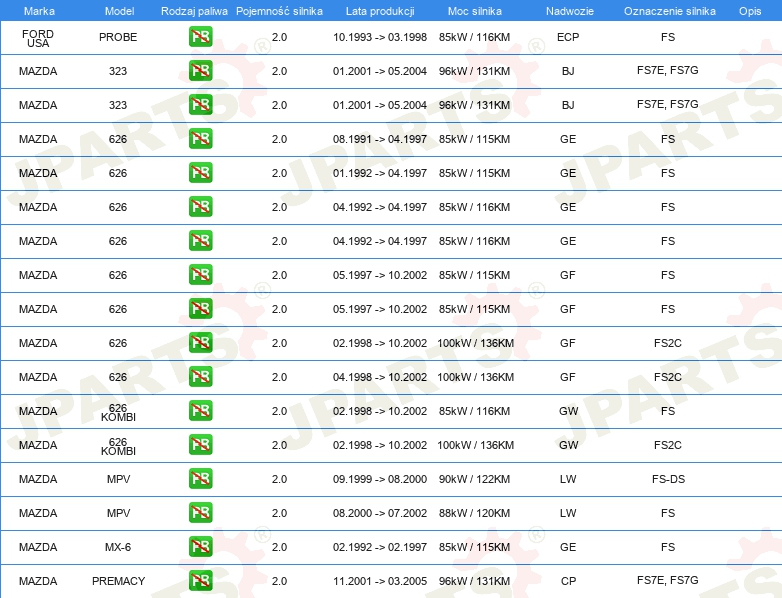
Task: Click the fuel icon in the MPV 120KM row
Action: click(x=200, y=512)
